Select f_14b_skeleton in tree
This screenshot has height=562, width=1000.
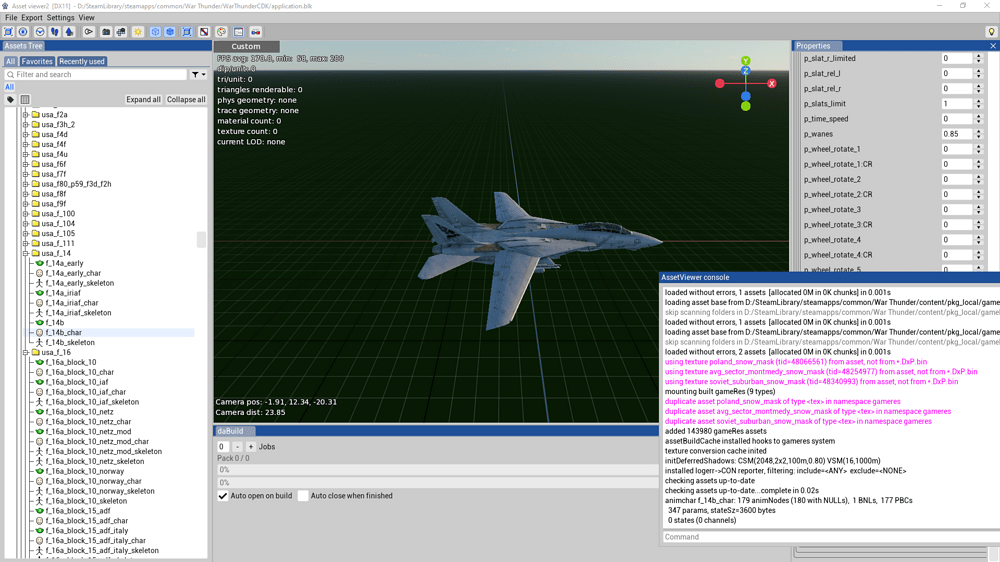(70, 343)
